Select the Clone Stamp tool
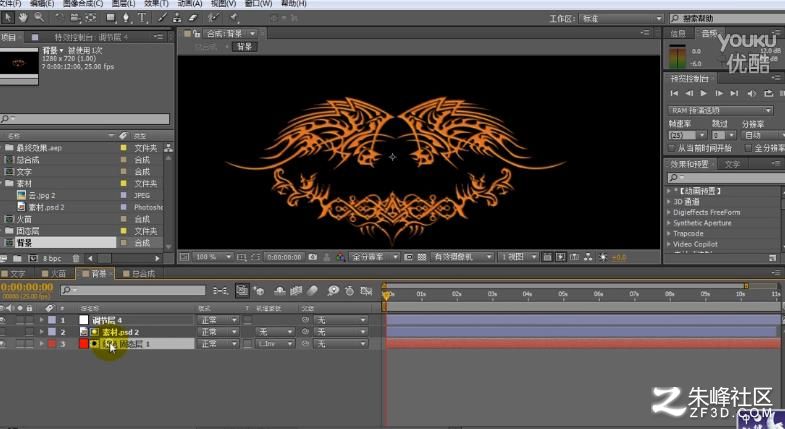The width and height of the screenshot is (785, 429). (x=177, y=18)
